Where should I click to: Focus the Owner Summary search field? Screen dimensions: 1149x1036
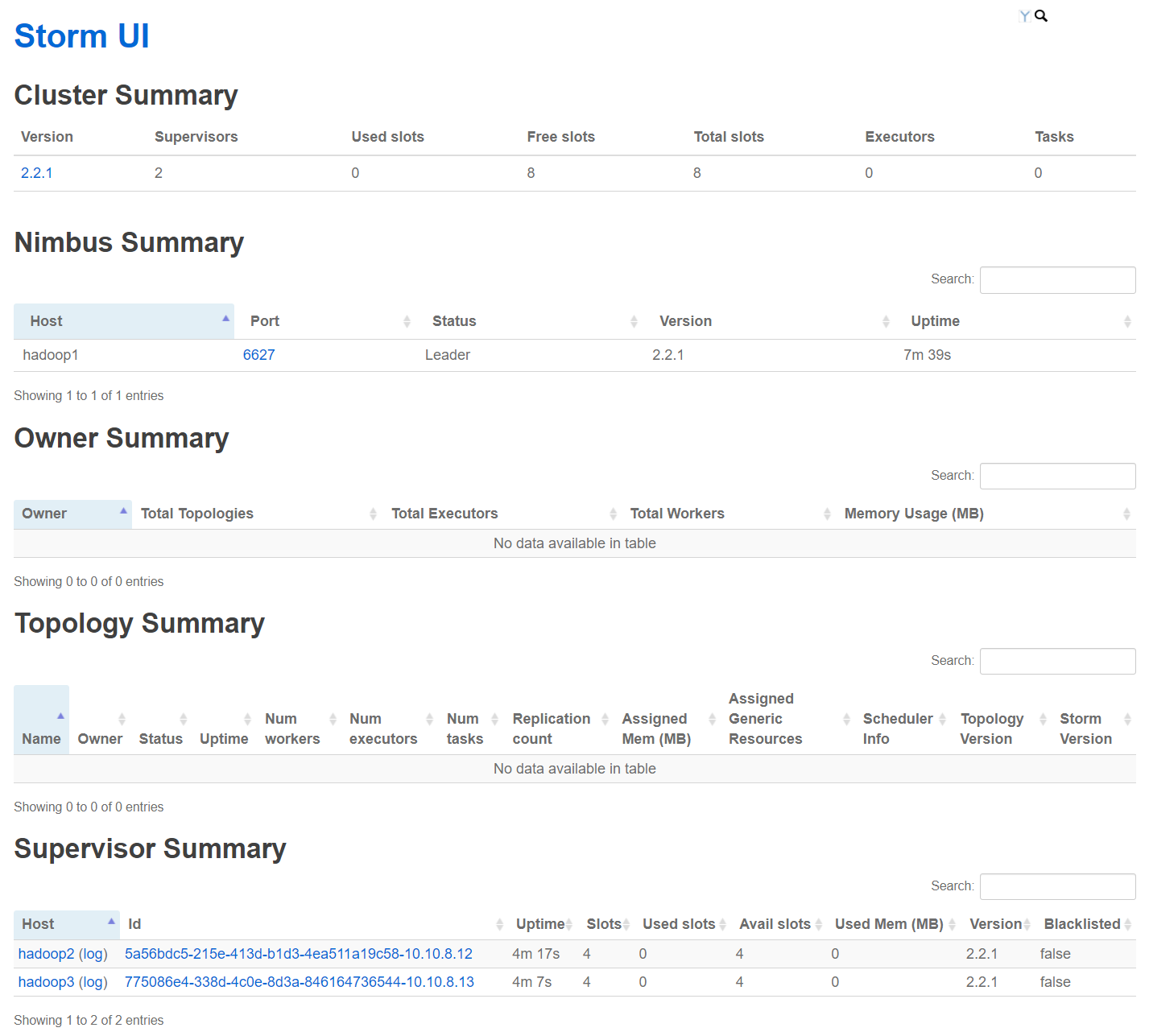point(1057,476)
